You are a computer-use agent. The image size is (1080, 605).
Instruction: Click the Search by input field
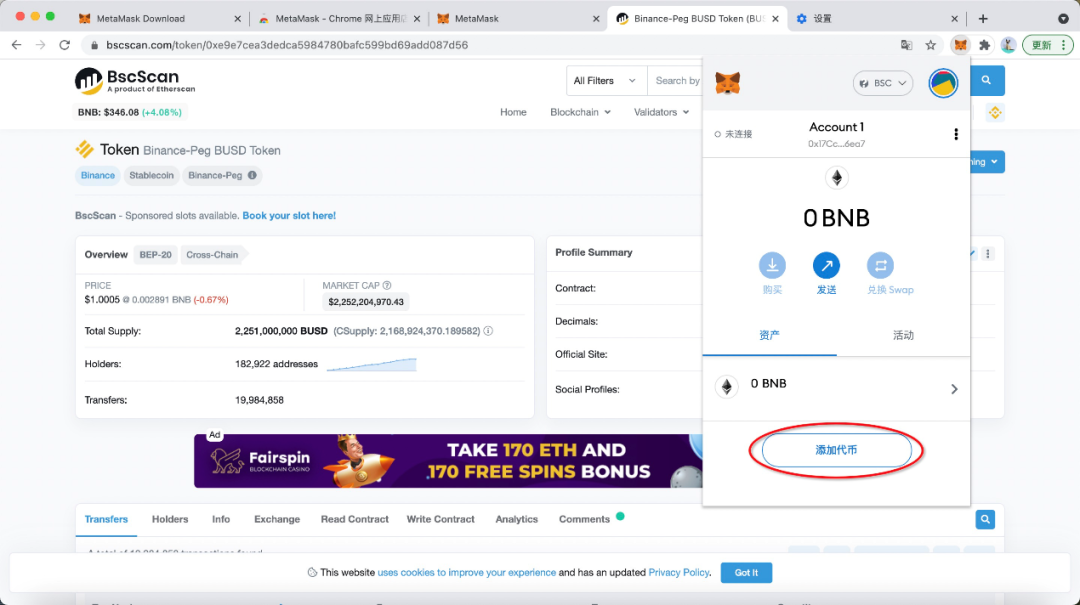(676, 81)
